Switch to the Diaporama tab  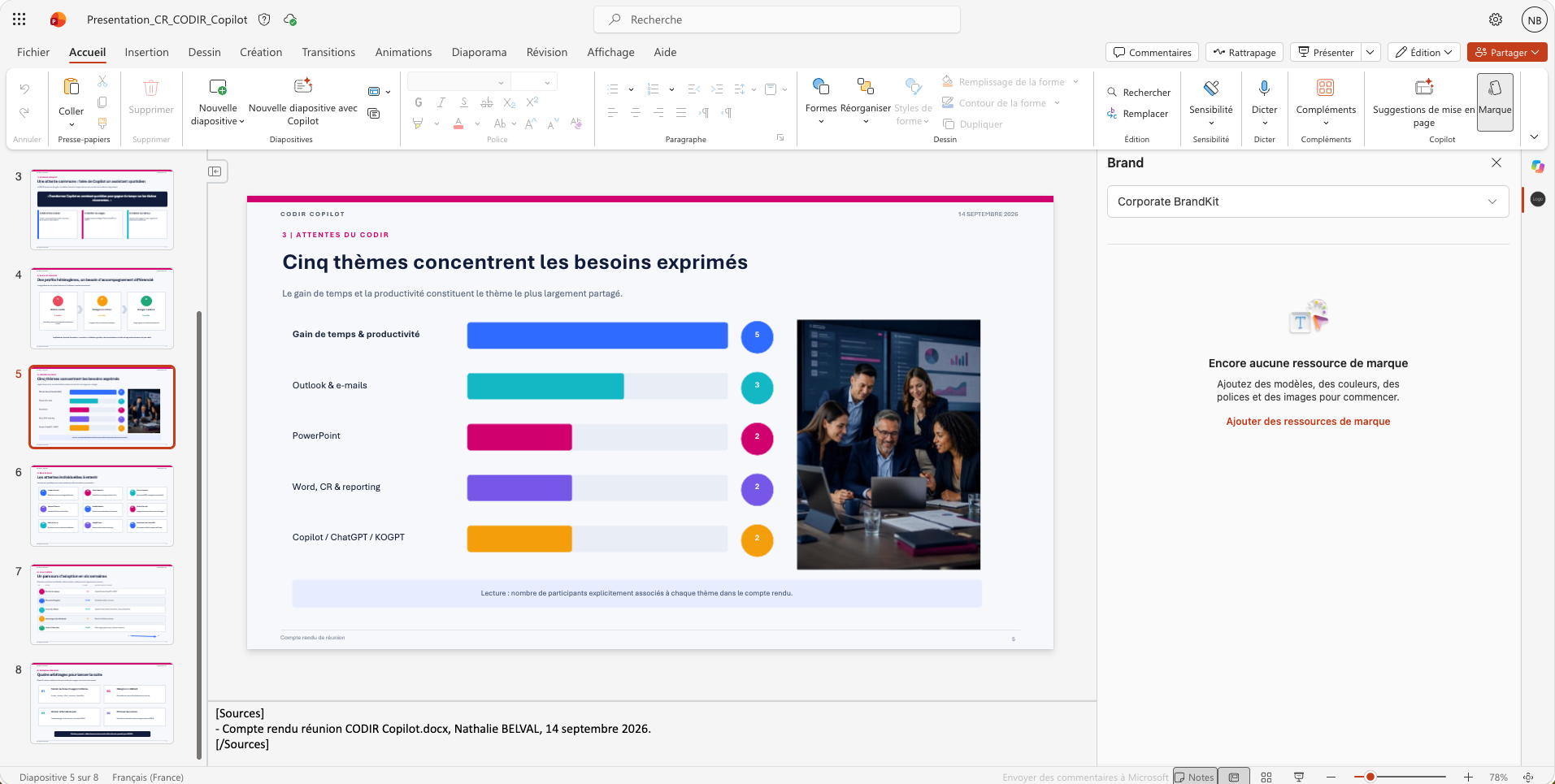[x=479, y=52]
